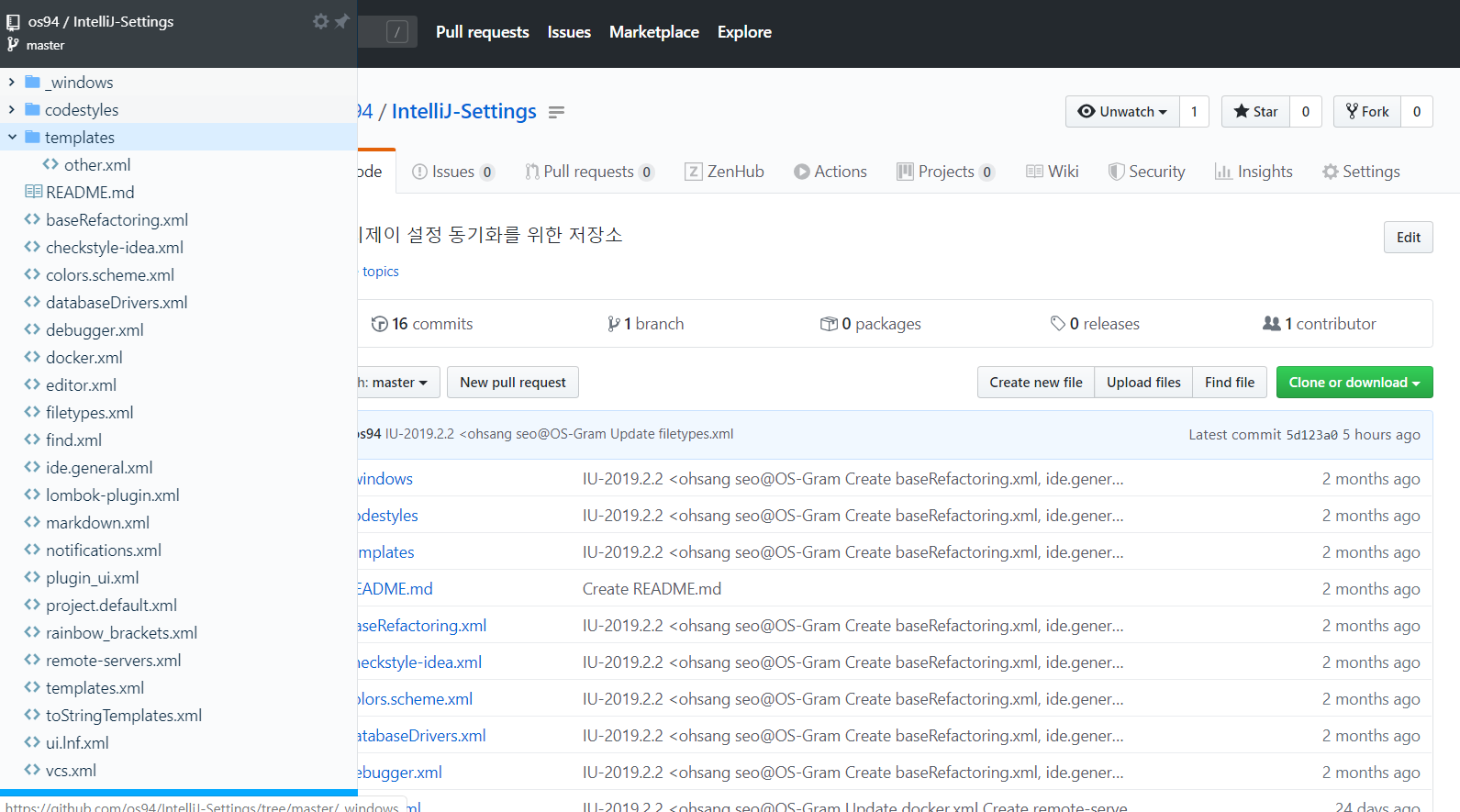
Task: Open other.xml in sidebar tree
Action: [97, 164]
